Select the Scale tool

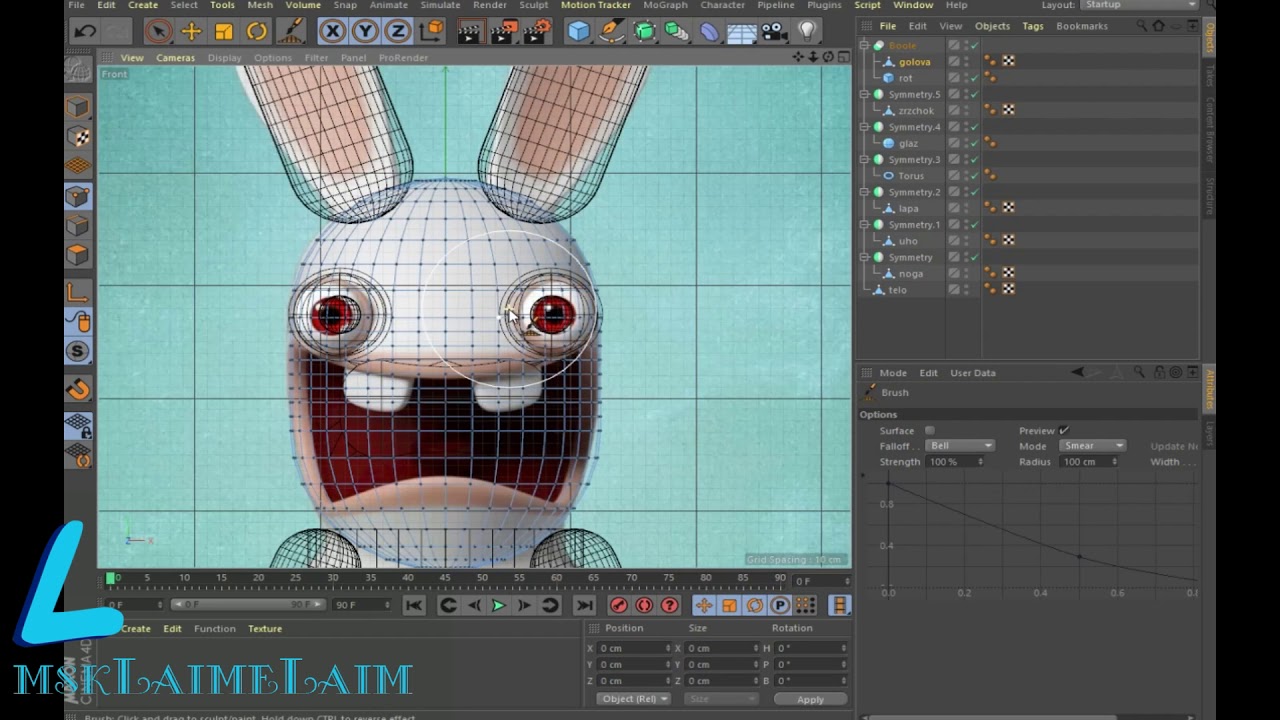[x=224, y=31]
